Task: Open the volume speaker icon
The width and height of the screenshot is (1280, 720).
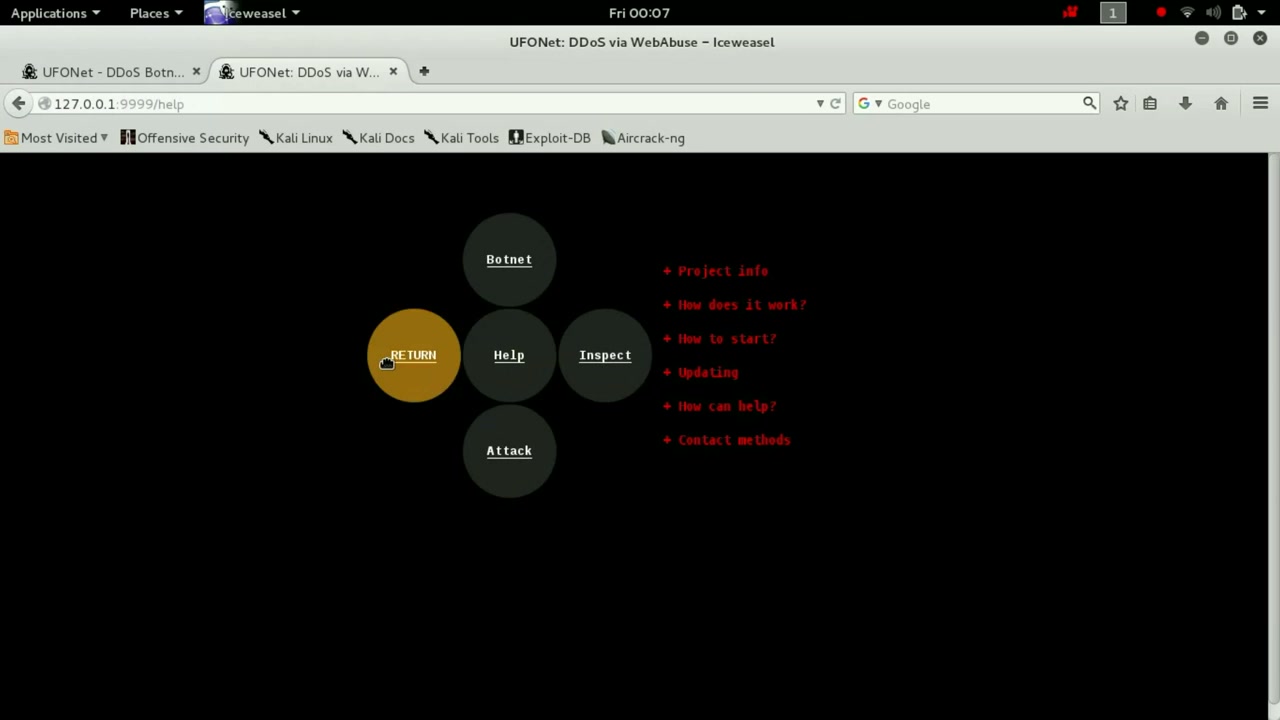Action: click(1213, 13)
